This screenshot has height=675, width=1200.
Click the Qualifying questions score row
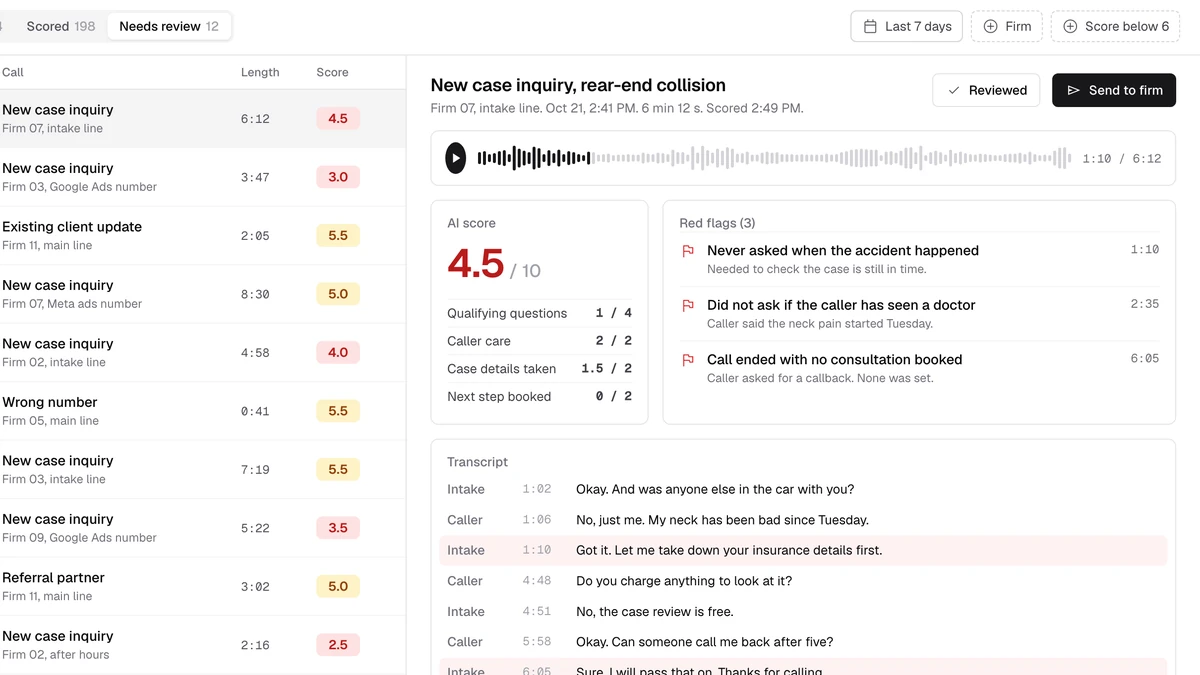[x=539, y=313]
